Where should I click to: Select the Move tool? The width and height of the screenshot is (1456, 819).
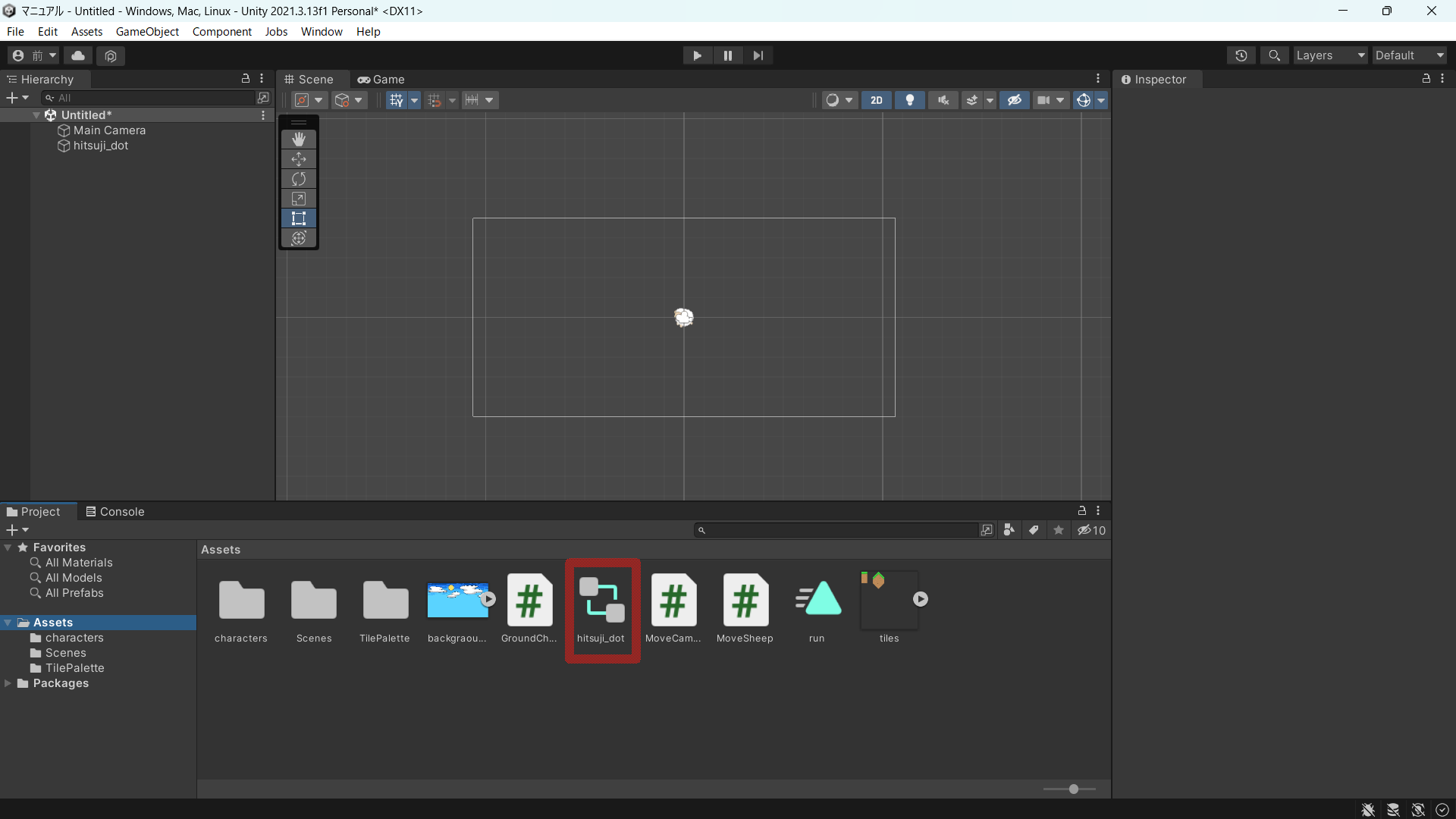tap(299, 159)
